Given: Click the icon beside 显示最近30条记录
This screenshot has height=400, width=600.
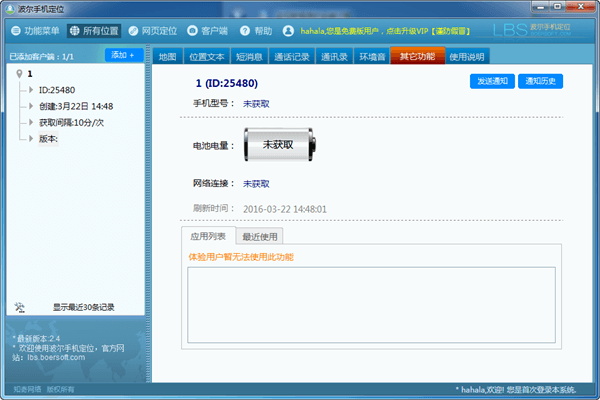Looking at the screenshot, I should coord(20,307).
